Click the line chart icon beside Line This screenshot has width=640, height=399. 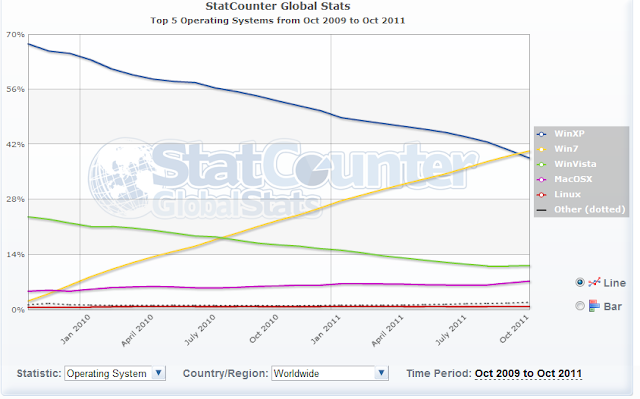[x=594, y=282]
